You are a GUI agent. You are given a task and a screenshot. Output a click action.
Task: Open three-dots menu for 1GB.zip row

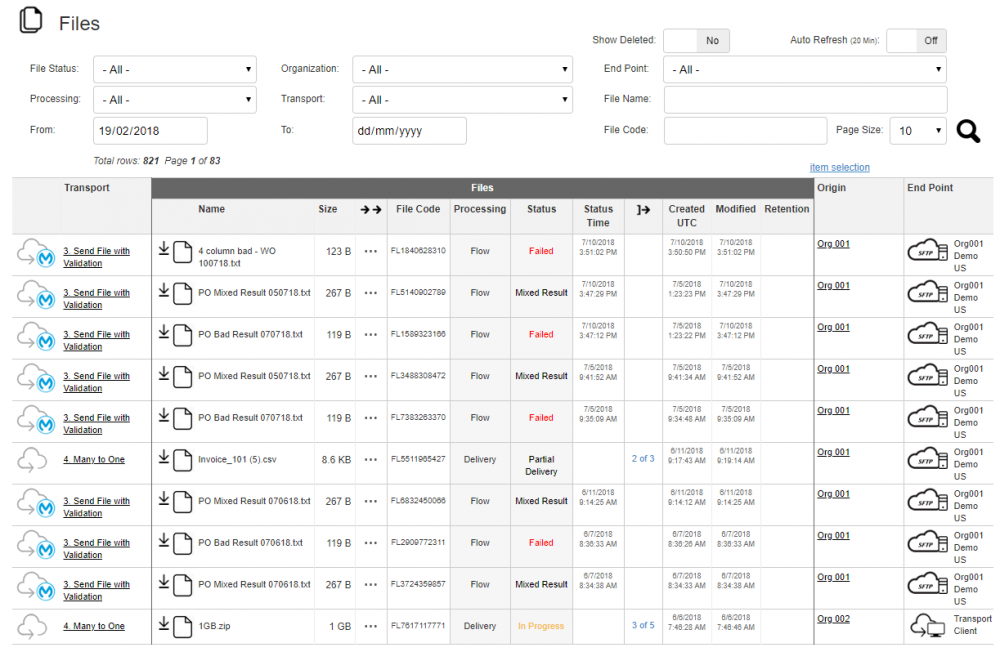(371, 627)
